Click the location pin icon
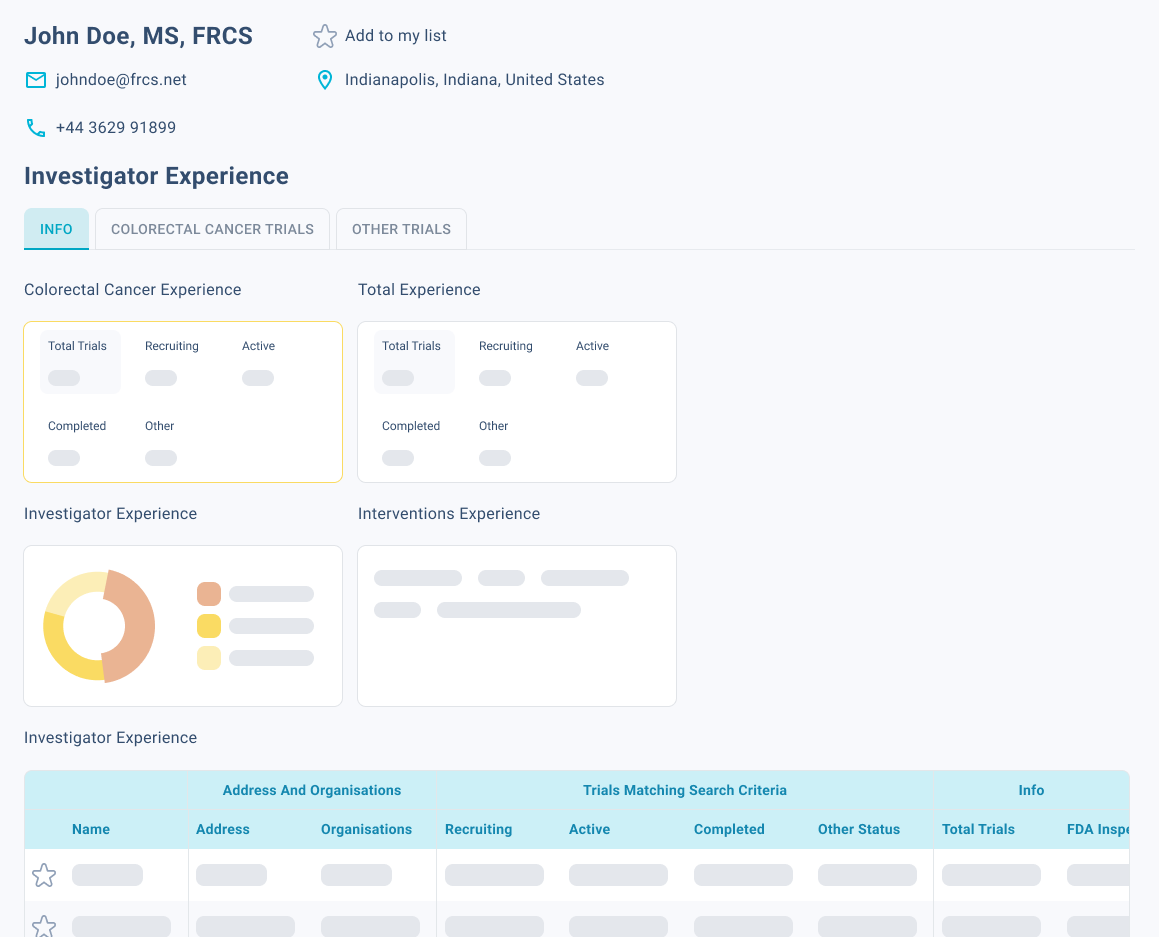 point(325,80)
